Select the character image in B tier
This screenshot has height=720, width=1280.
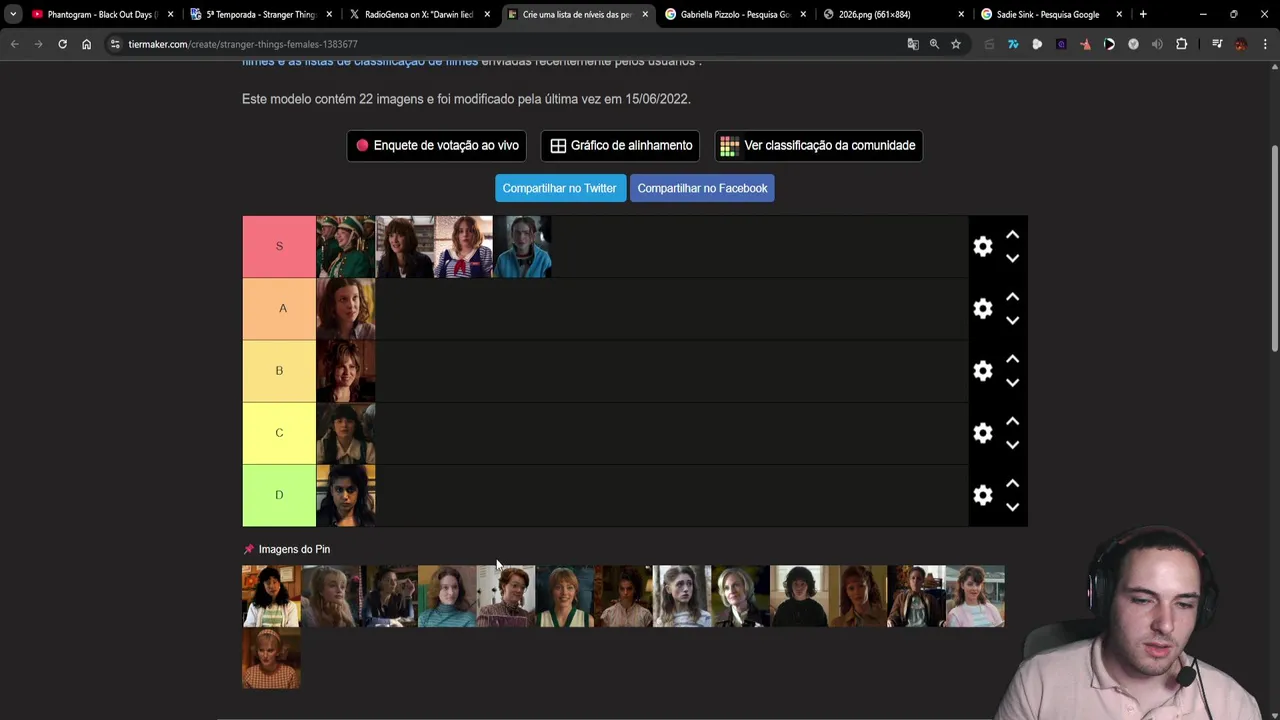346,370
